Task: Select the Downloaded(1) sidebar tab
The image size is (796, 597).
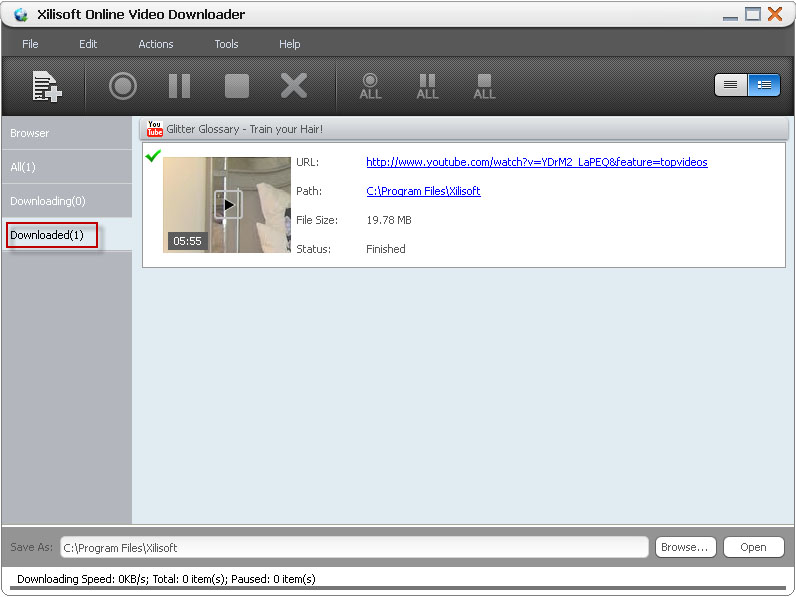Action: point(54,235)
